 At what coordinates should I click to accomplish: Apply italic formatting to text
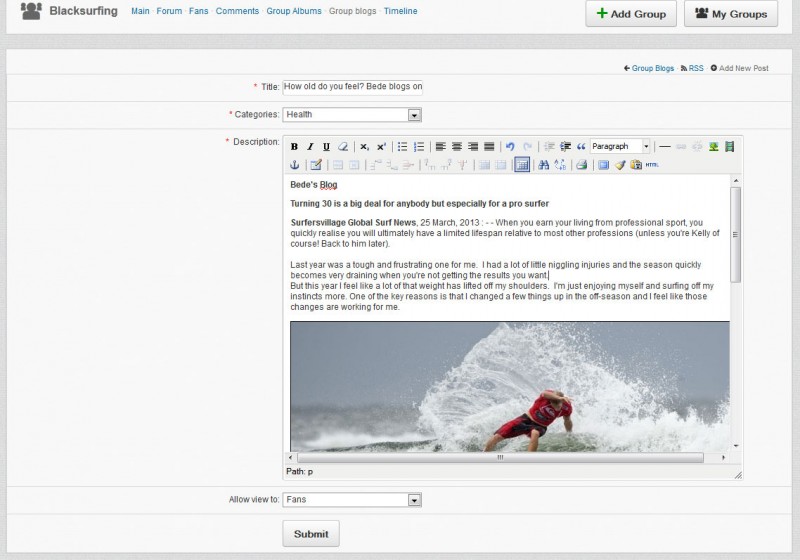point(310,147)
